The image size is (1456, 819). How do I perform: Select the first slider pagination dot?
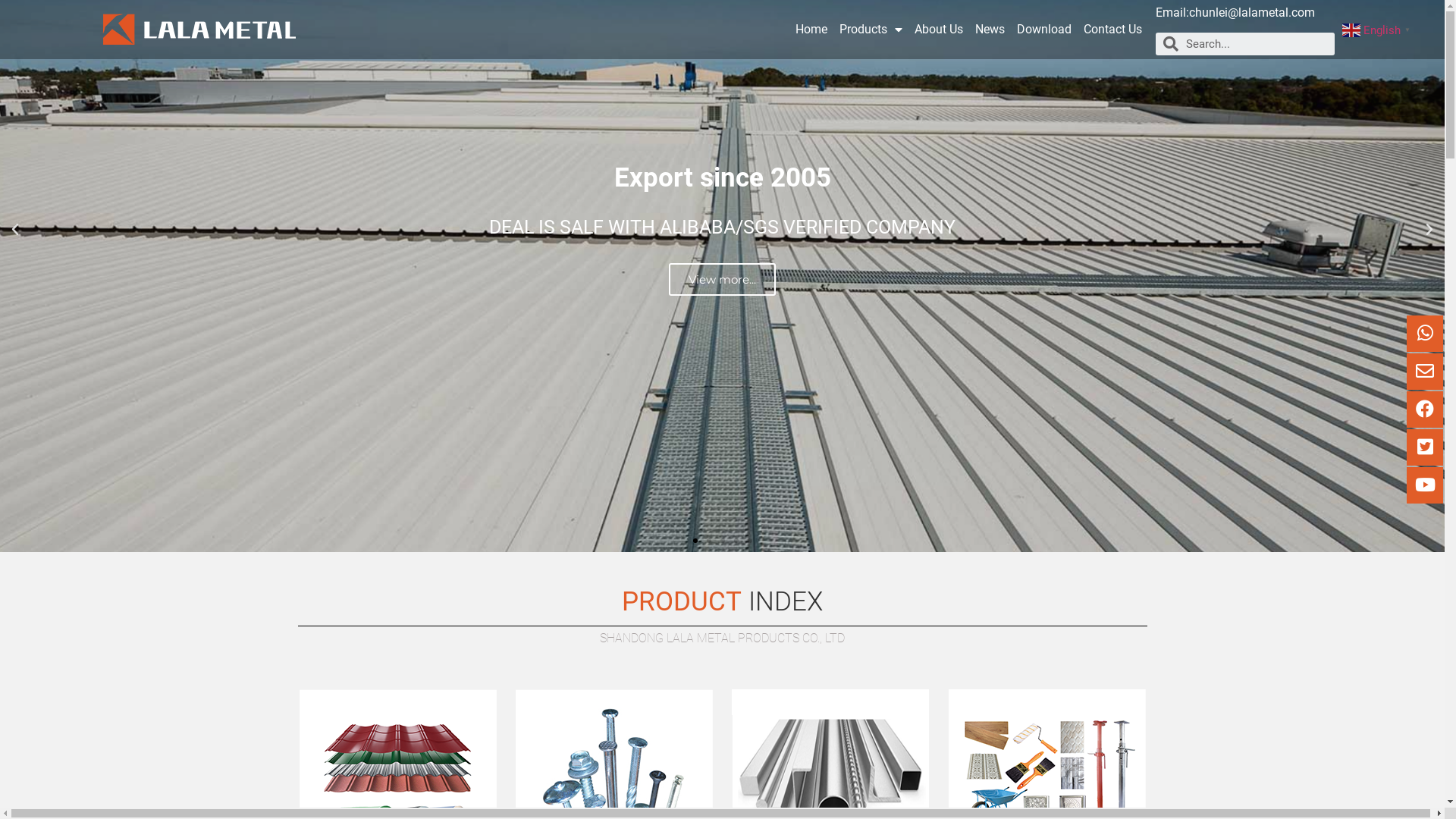click(x=695, y=541)
